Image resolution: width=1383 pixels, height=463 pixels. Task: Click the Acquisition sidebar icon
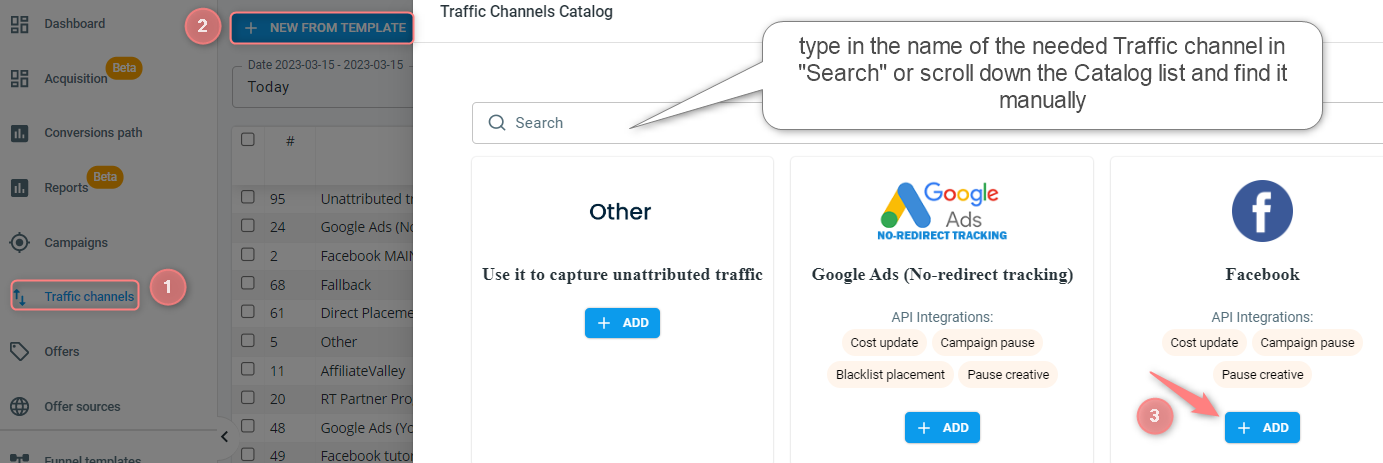point(19,79)
